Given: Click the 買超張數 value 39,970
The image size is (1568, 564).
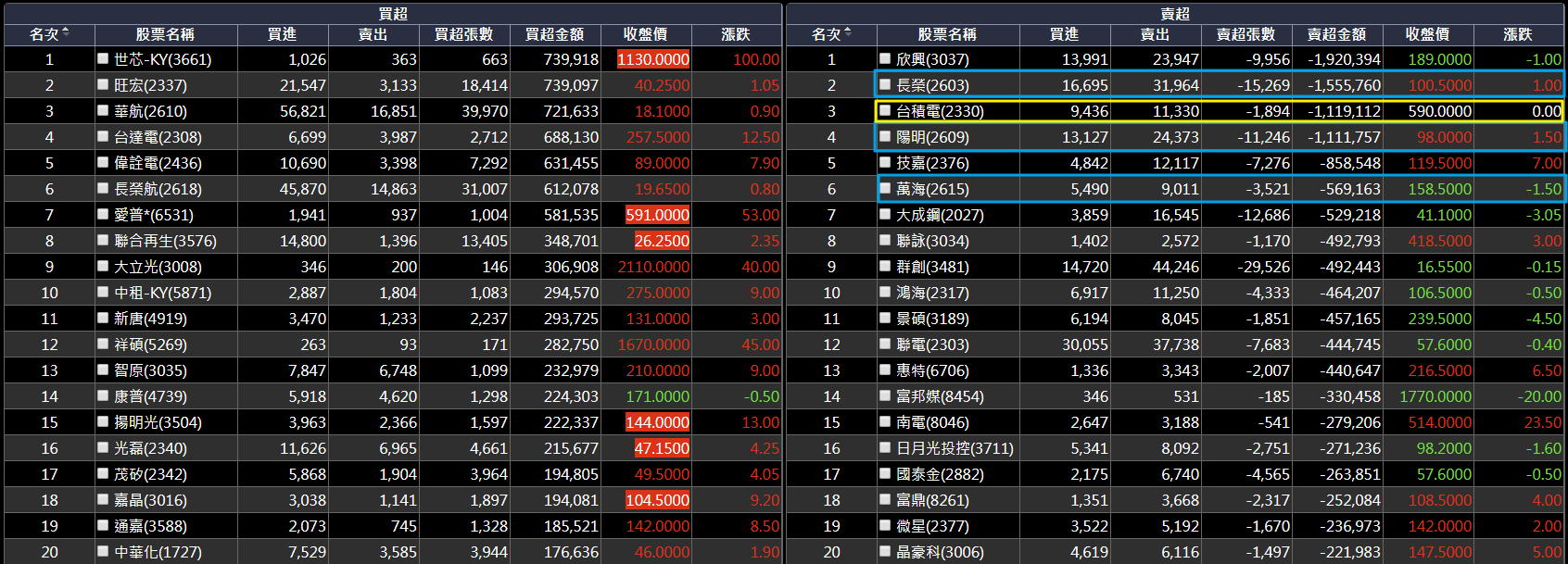Looking at the screenshot, I should click(485, 111).
